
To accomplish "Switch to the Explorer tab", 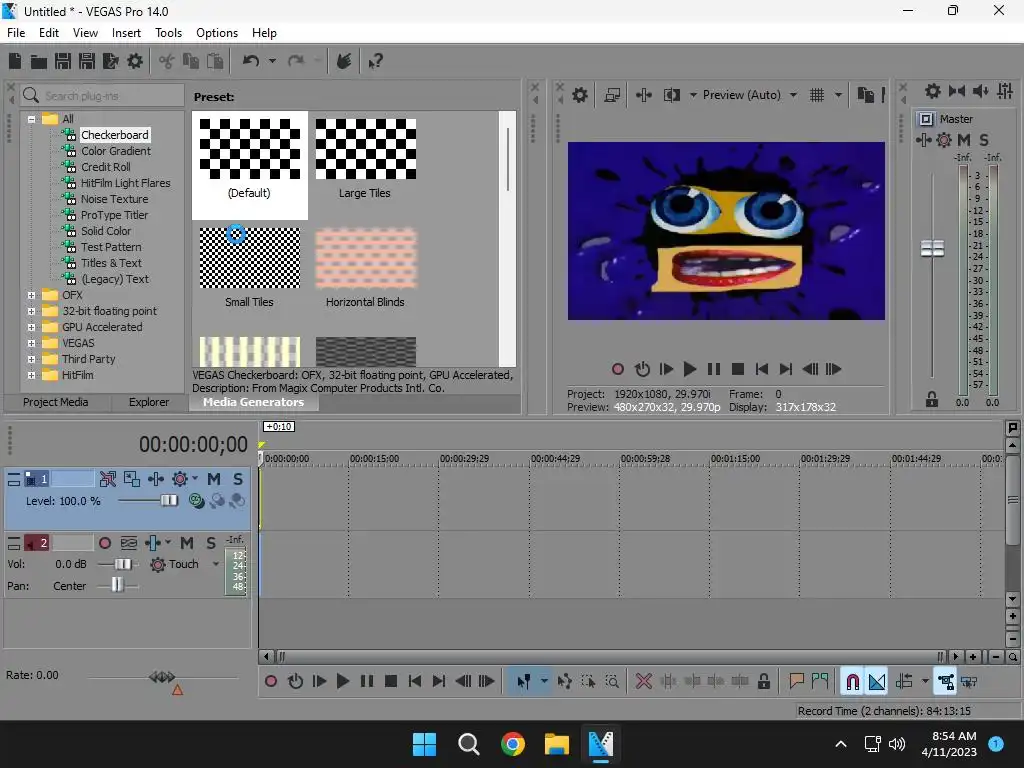I will (x=149, y=402).
